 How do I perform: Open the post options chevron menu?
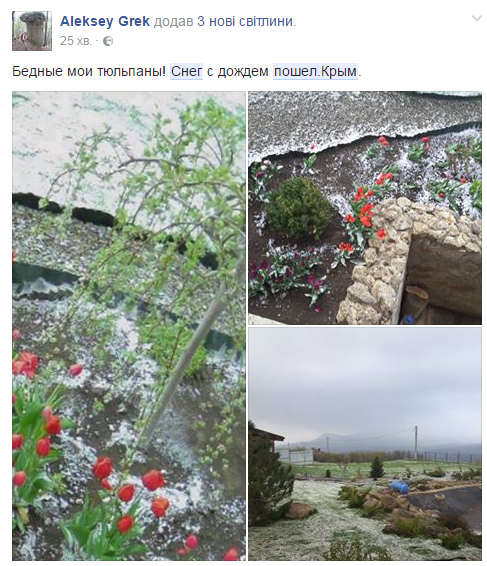(477, 18)
